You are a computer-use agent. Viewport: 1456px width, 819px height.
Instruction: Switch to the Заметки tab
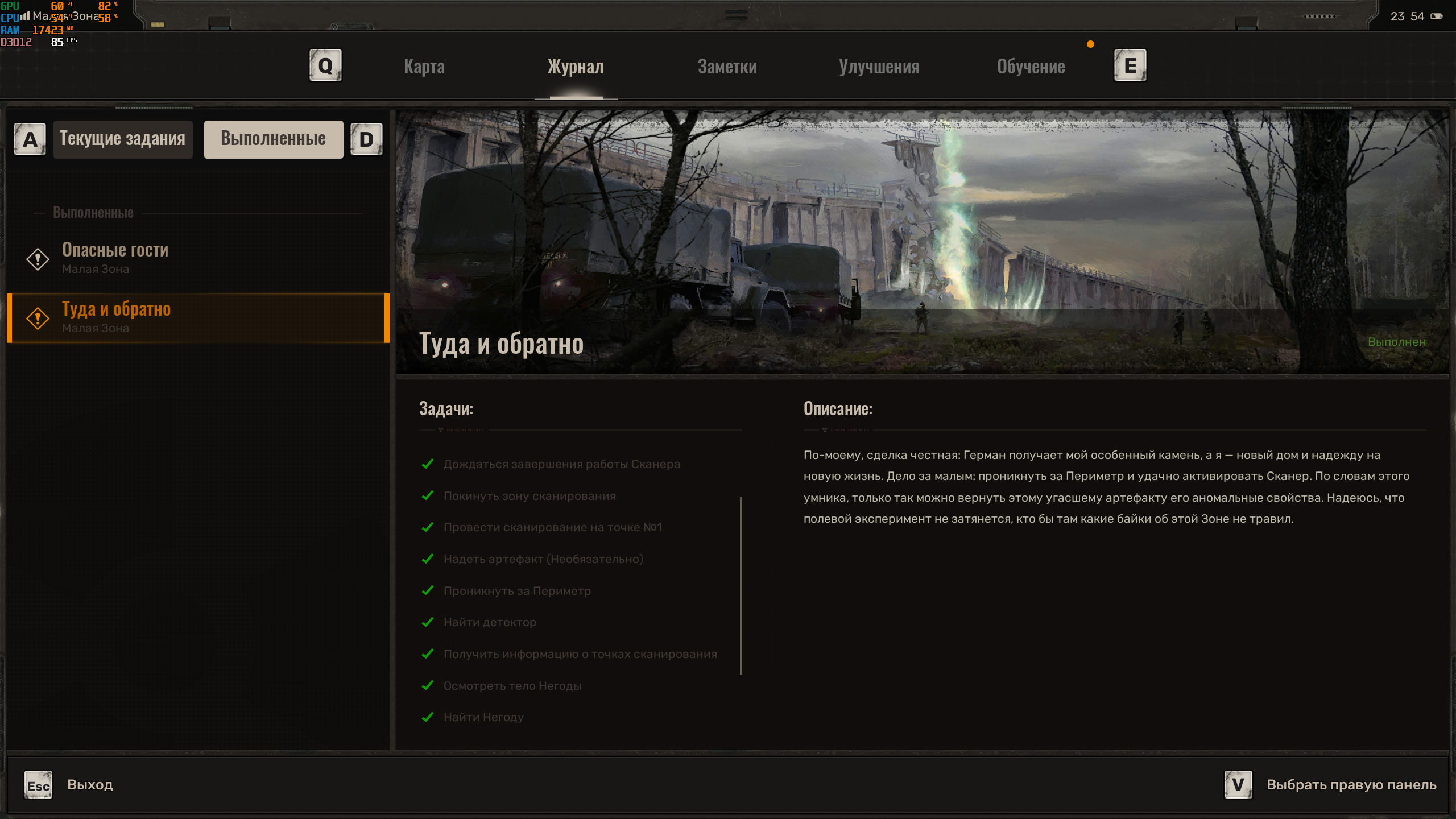pyautogui.click(x=727, y=67)
